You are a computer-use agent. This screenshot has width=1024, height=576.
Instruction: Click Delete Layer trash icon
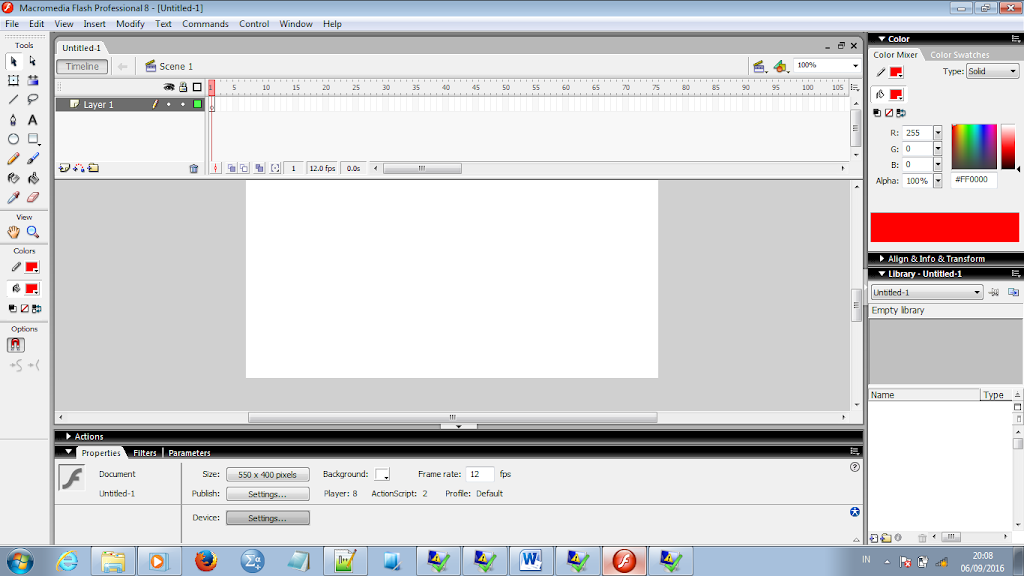(x=194, y=168)
